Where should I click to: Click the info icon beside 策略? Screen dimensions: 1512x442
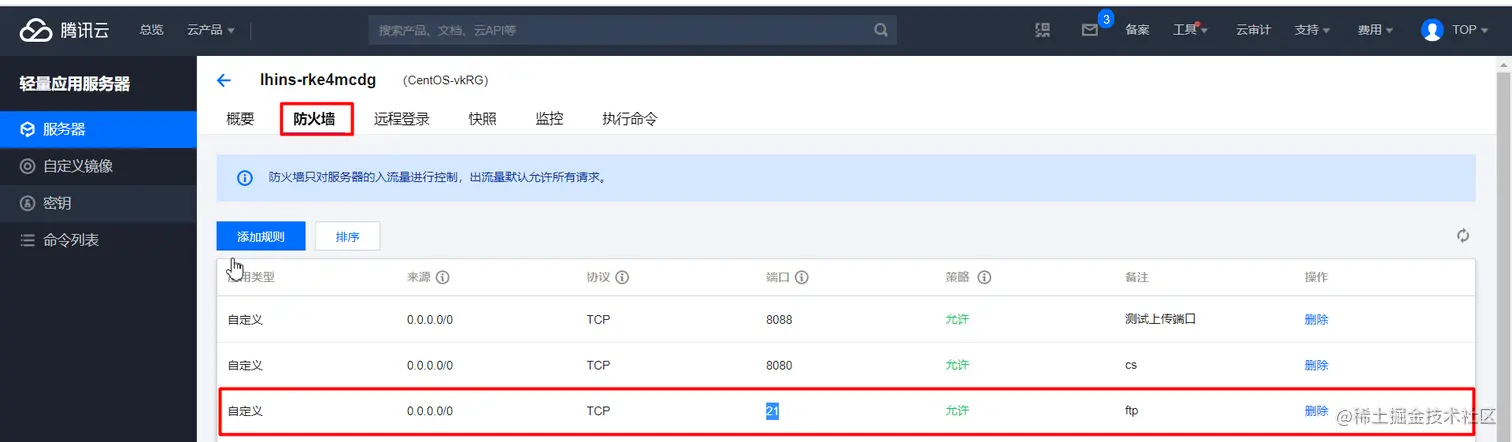point(983,277)
